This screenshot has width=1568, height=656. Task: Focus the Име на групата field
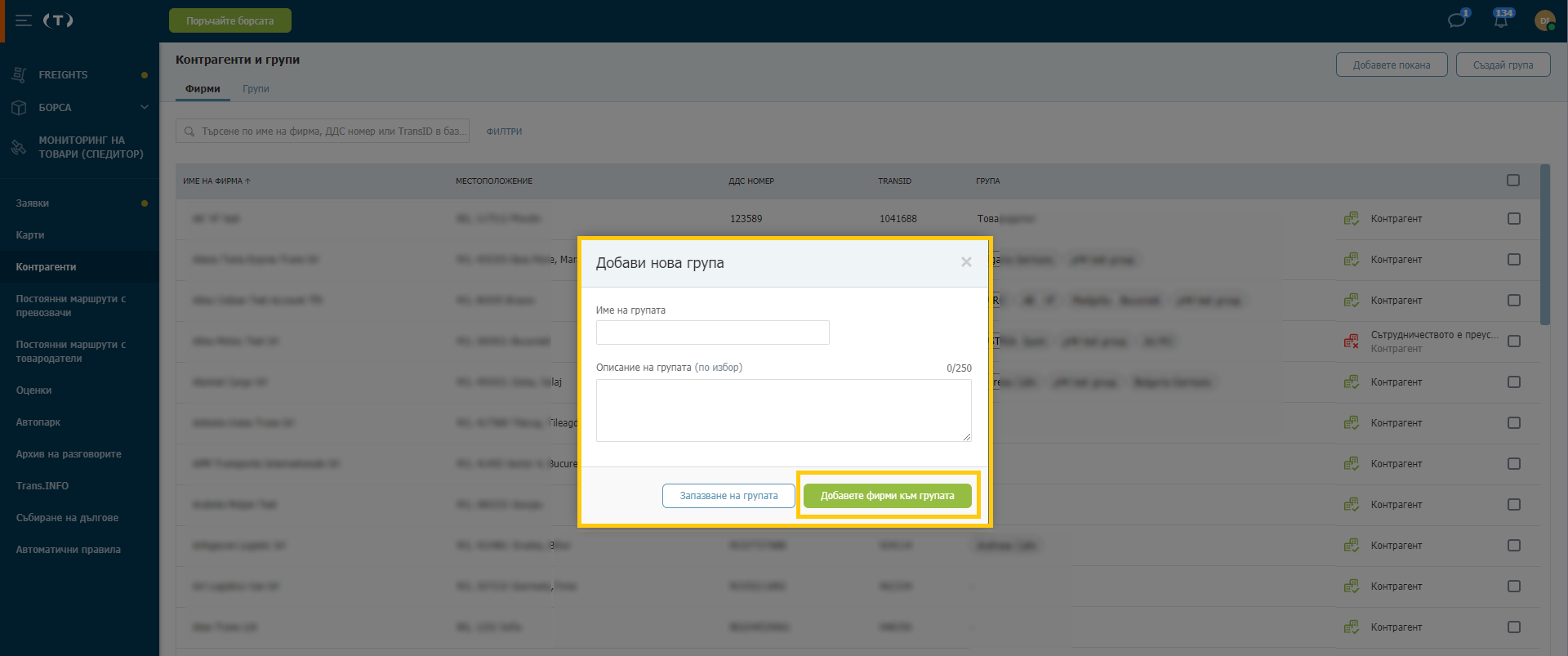click(713, 332)
